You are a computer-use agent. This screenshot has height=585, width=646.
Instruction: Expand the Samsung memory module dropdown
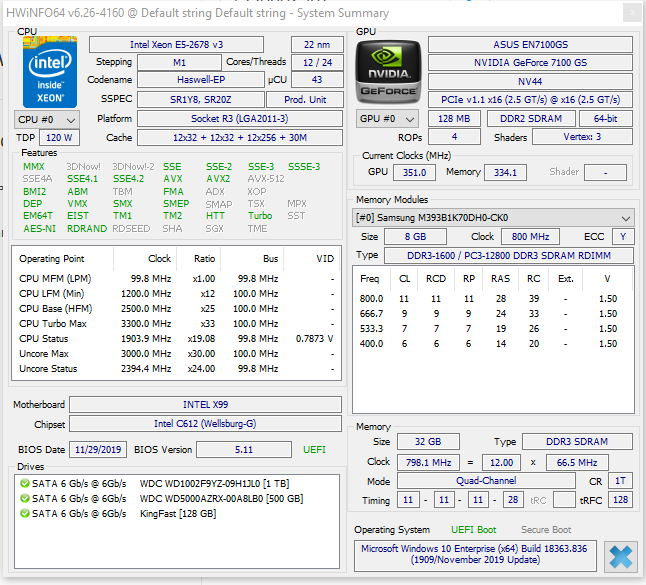pyautogui.click(x=493, y=218)
